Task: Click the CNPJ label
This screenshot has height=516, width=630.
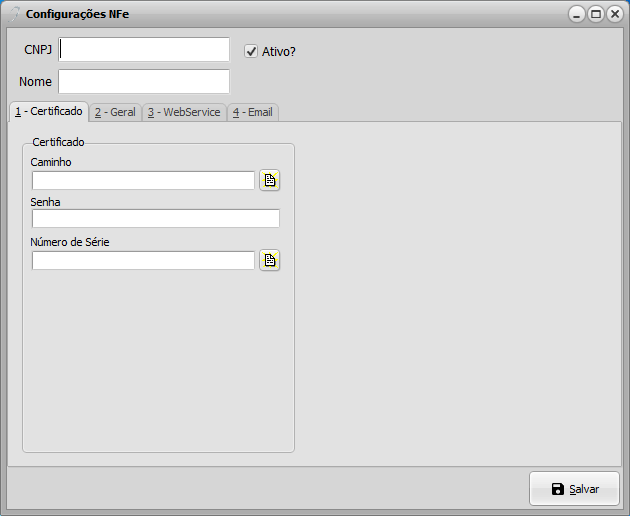Action: (38, 49)
